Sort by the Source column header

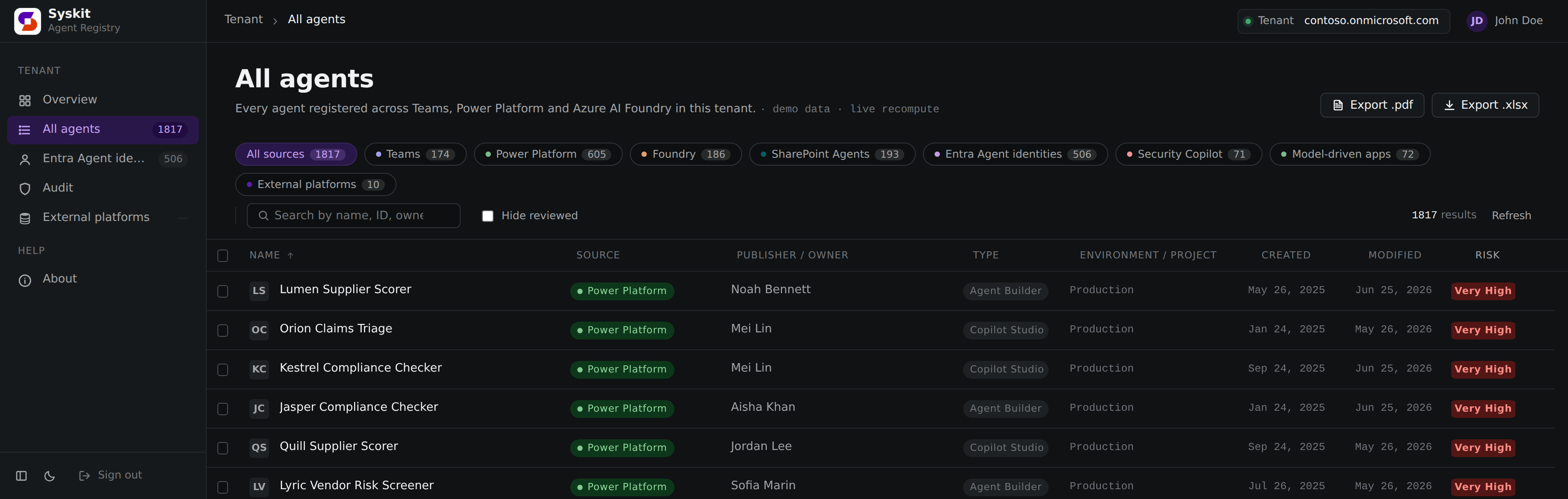[x=598, y=256]
